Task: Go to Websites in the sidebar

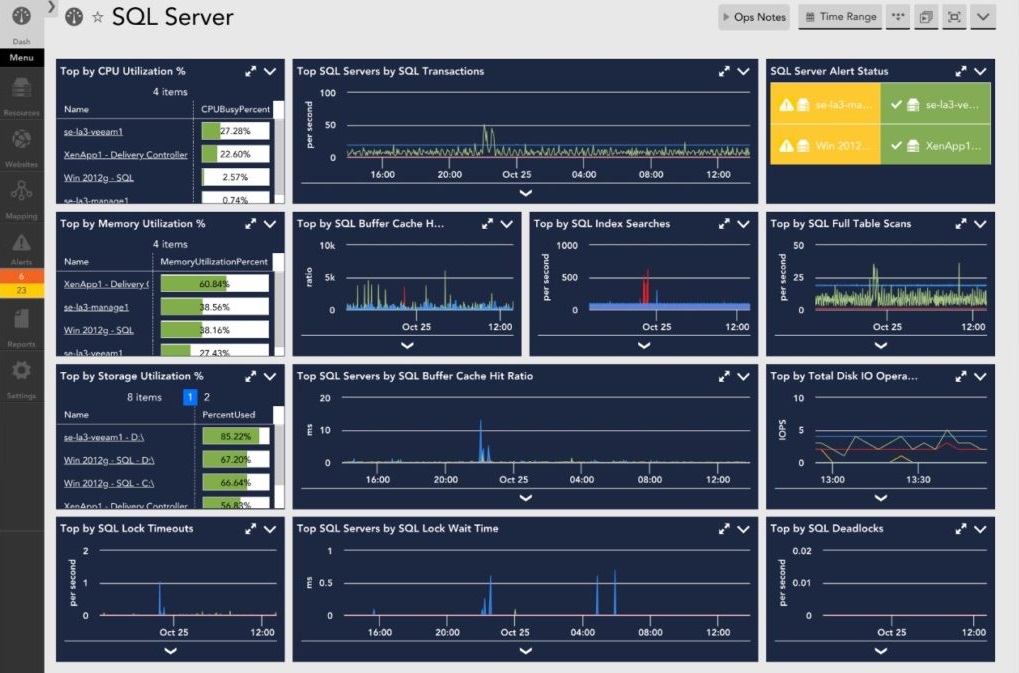Action: pos(21,145)
